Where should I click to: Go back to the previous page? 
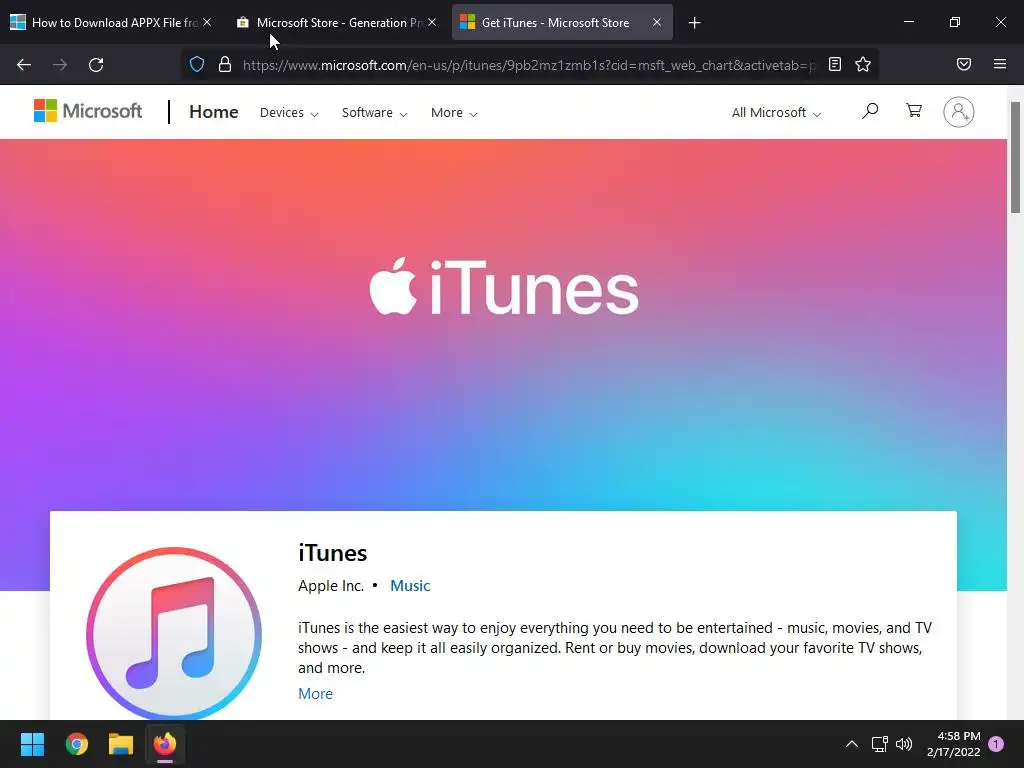[x=24, y=65]
